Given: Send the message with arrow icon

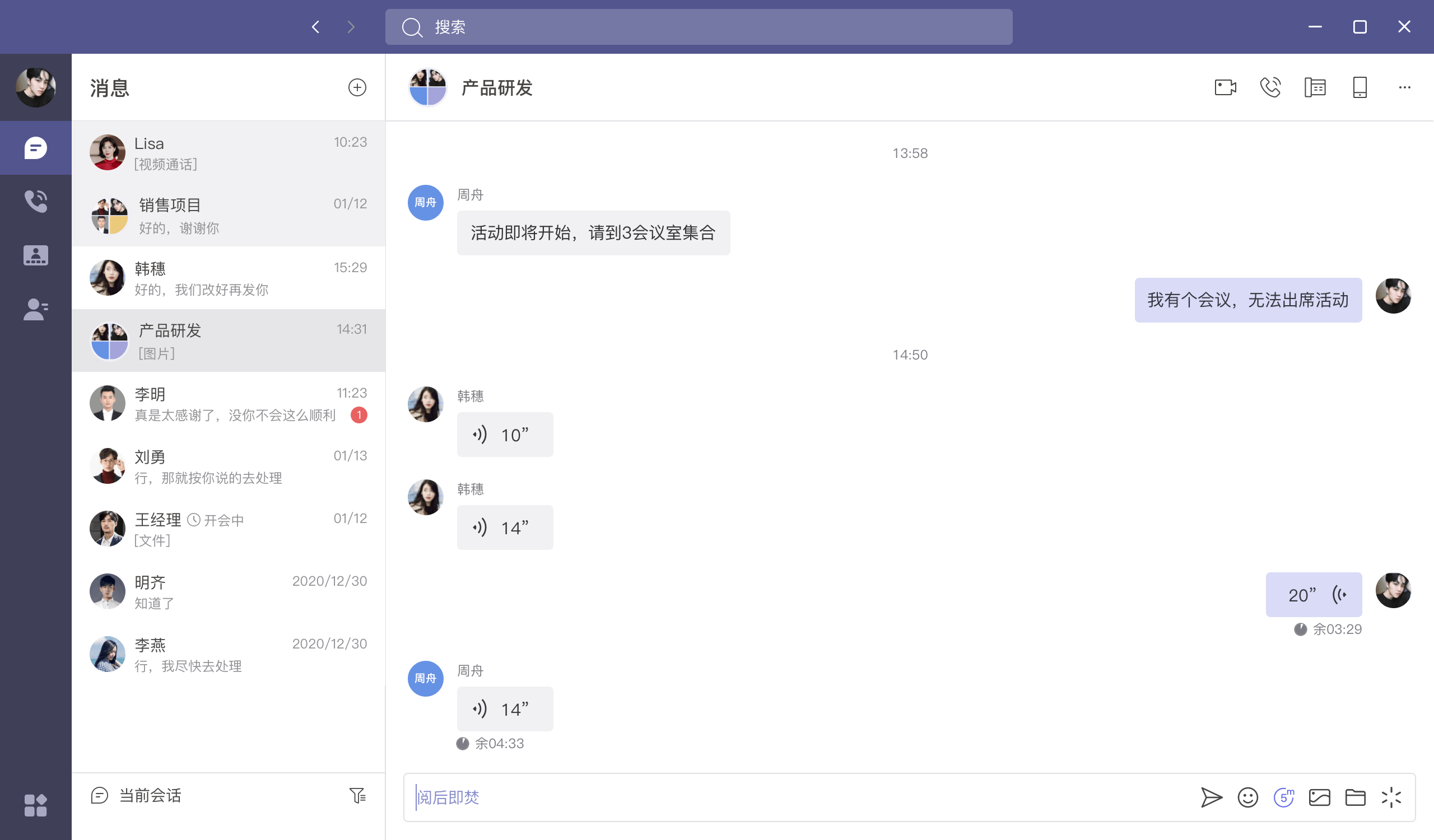Looking at the screenshot, I should 1212,797.
